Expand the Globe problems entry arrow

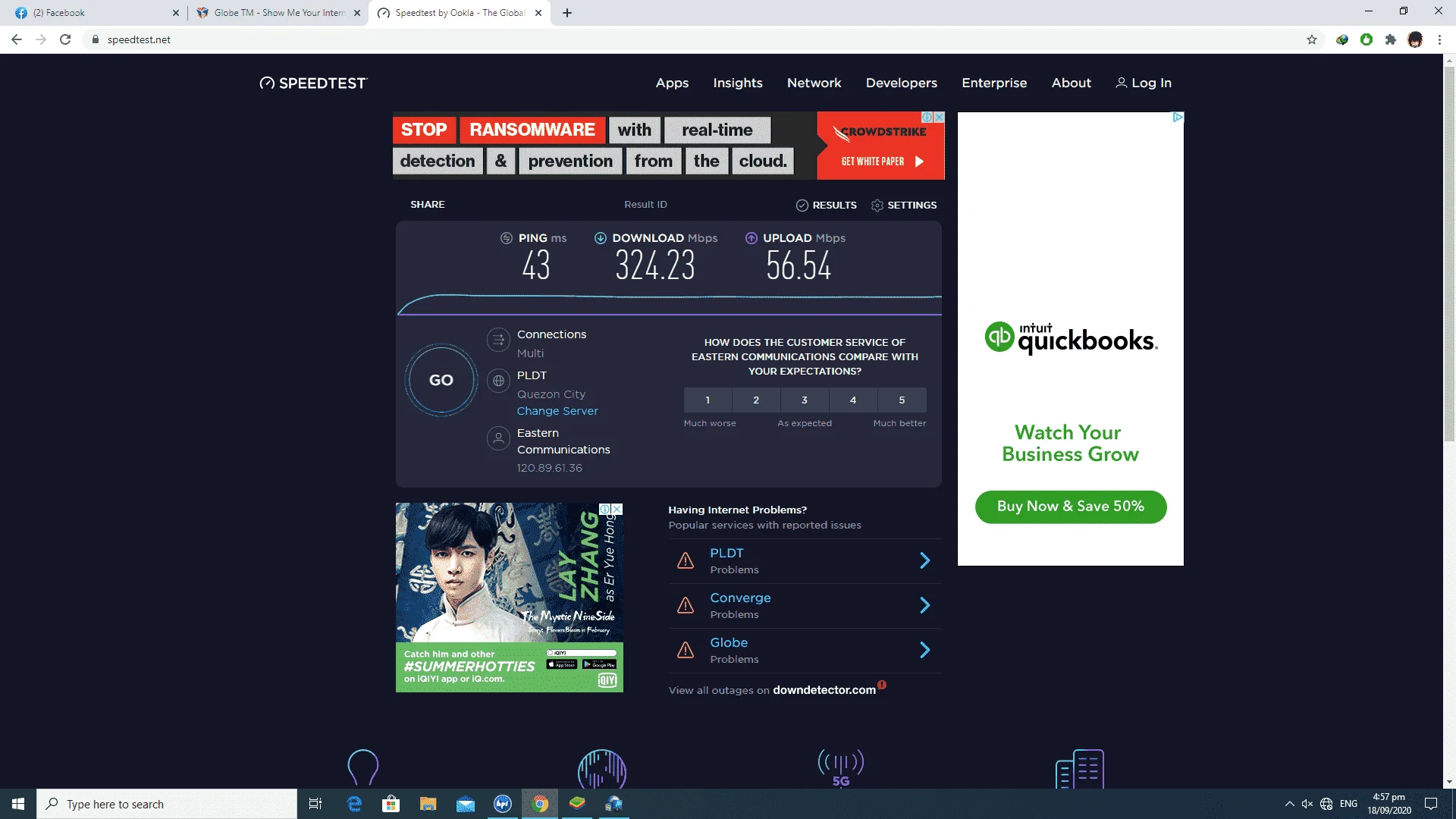[x=925, y=650]
